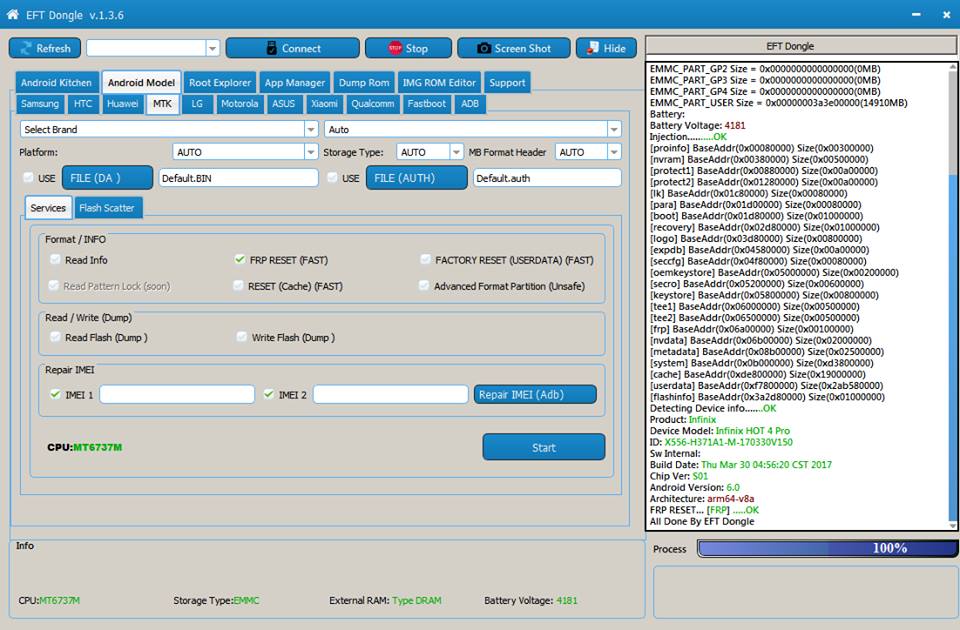Enable the Read Info checkbox
Screen dimensions: 960x630
56,260
